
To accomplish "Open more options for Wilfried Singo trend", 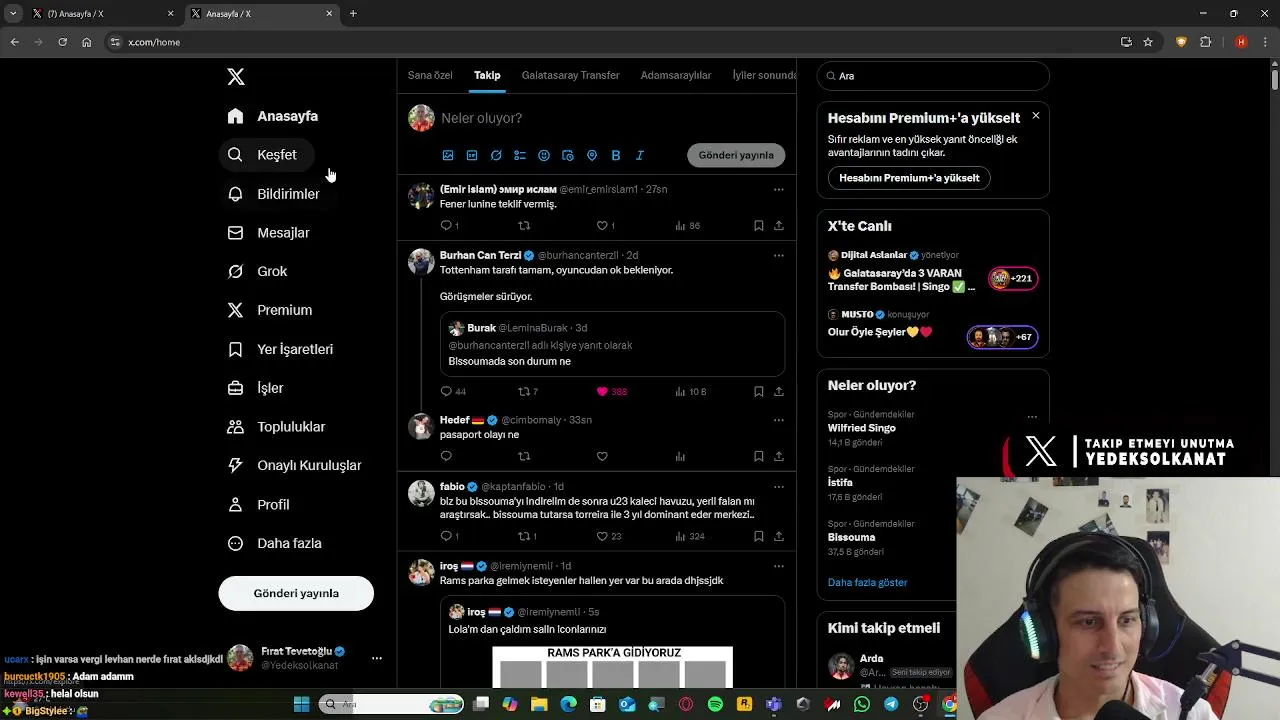I will pyautogui.click(x=1032, y=416).
